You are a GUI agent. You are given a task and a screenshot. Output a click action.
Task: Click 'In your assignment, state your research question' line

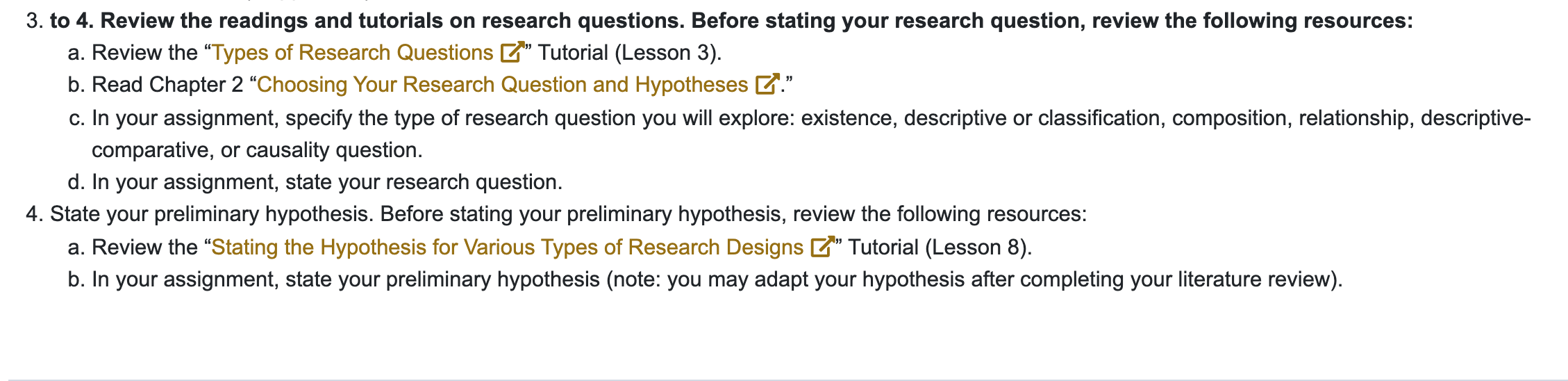pyautogui.click(x=327, y=182)
